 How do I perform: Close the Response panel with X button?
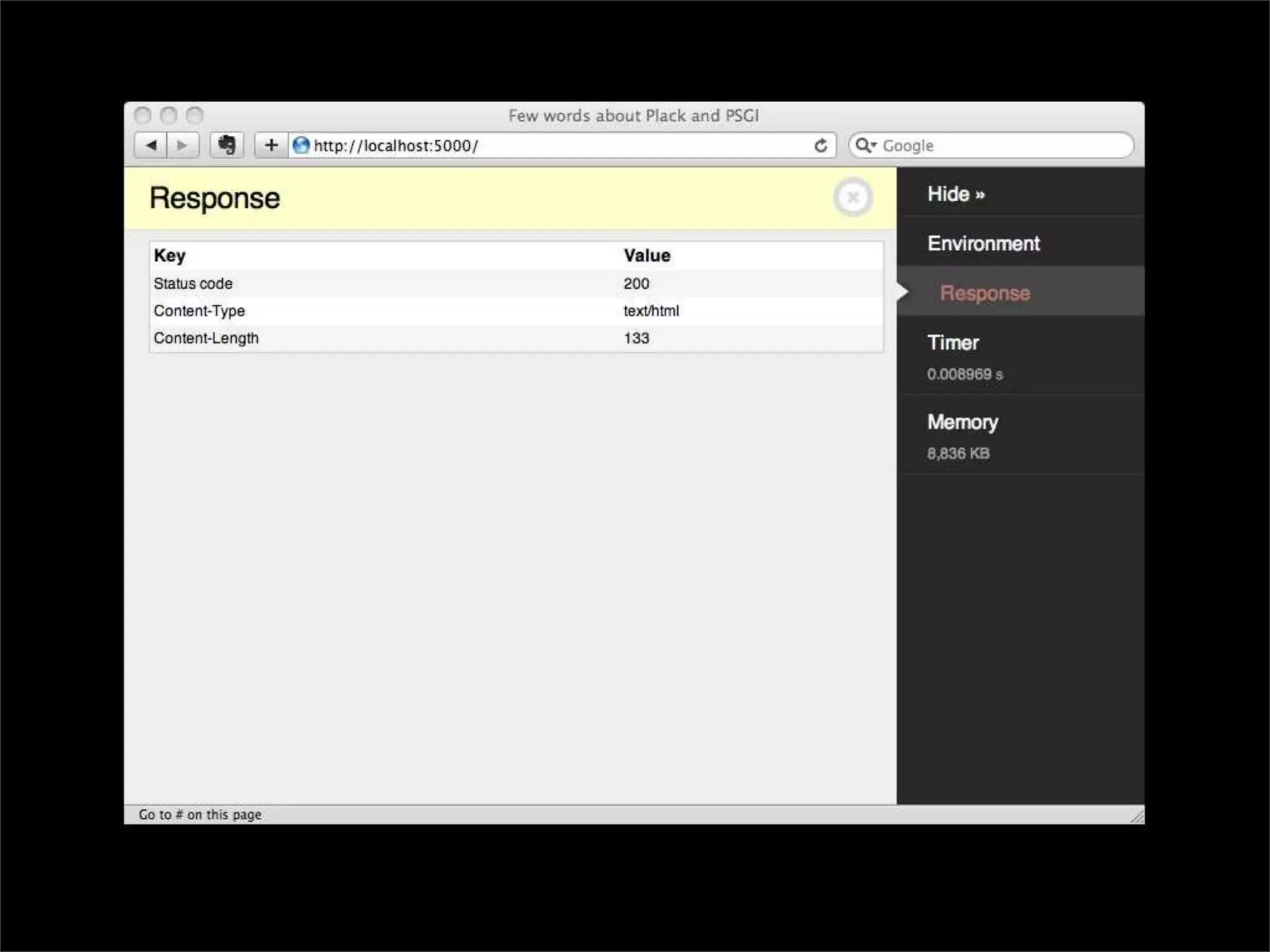coord(853,198)
